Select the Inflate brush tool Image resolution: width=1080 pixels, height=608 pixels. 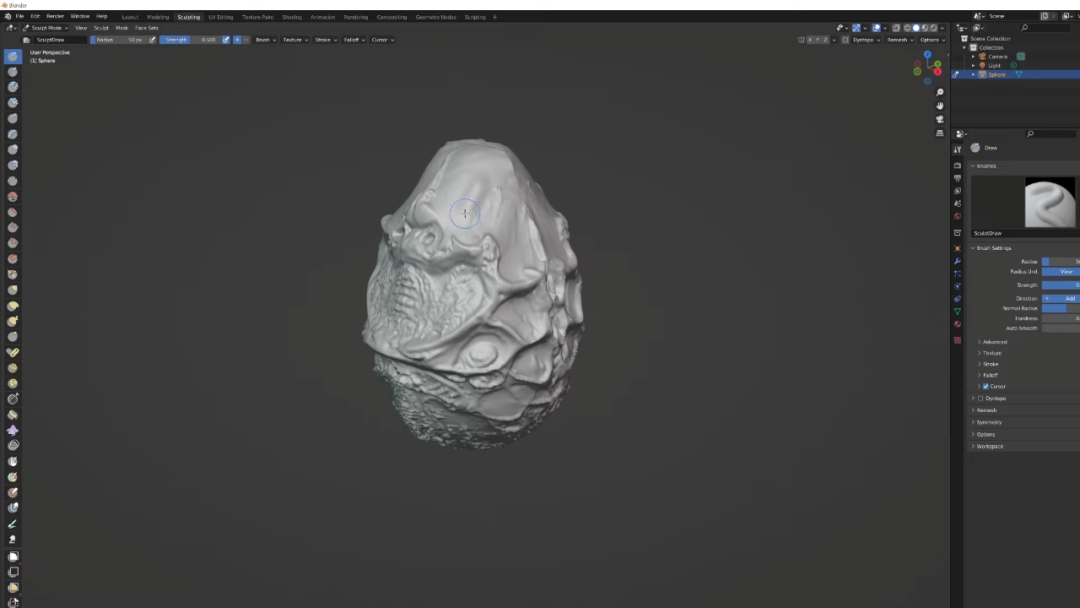coord(12,150)
